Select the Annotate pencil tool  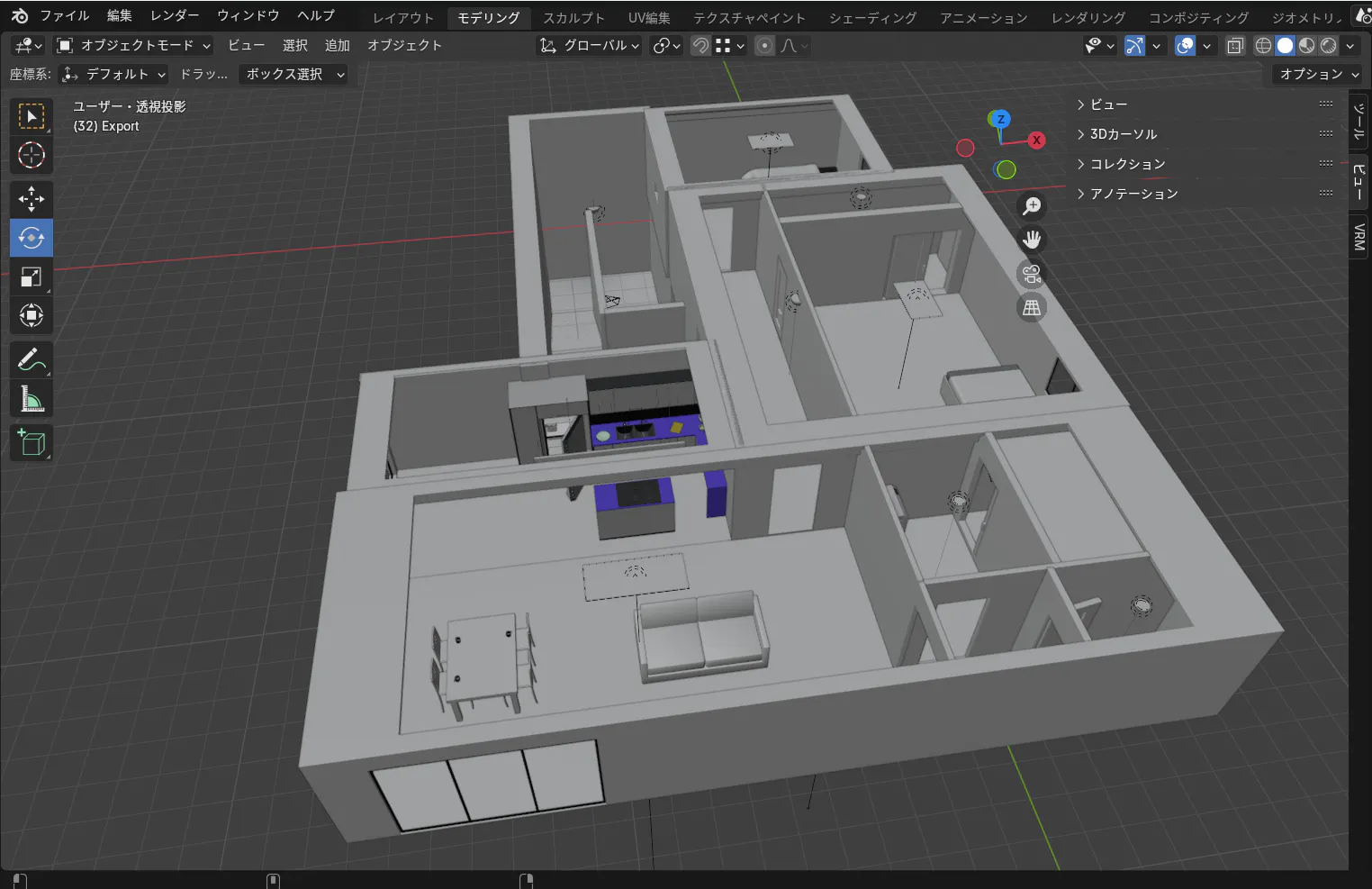tap(32, 360)
